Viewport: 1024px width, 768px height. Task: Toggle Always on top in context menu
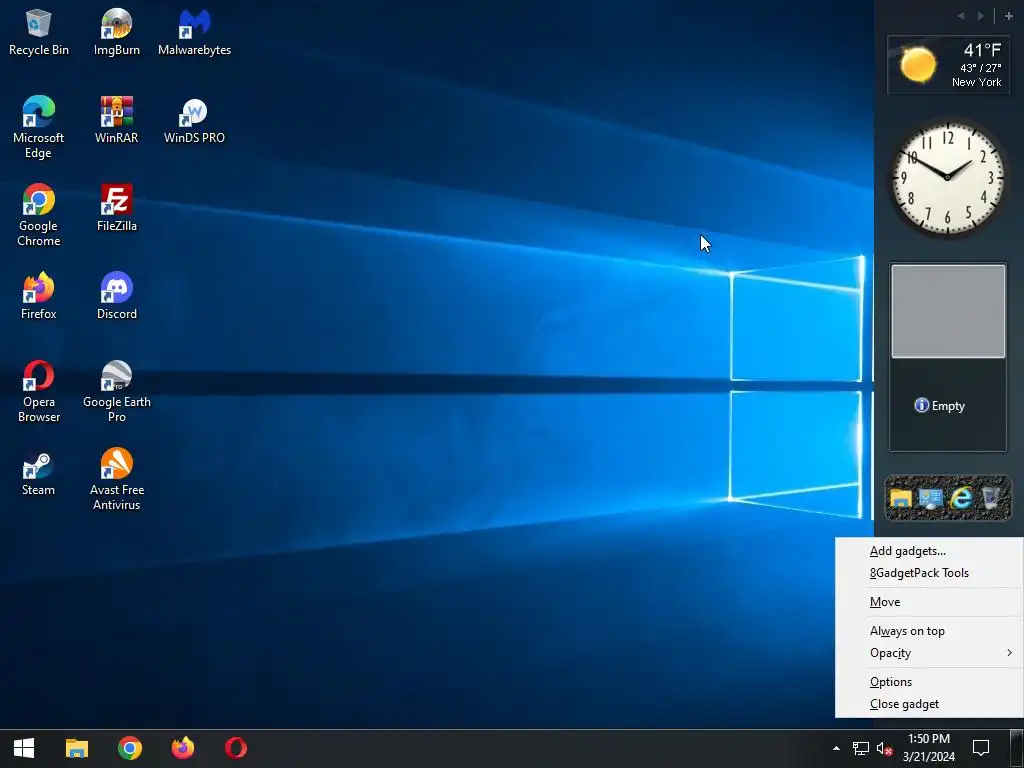pyautogui.click(x=929, y=631)
